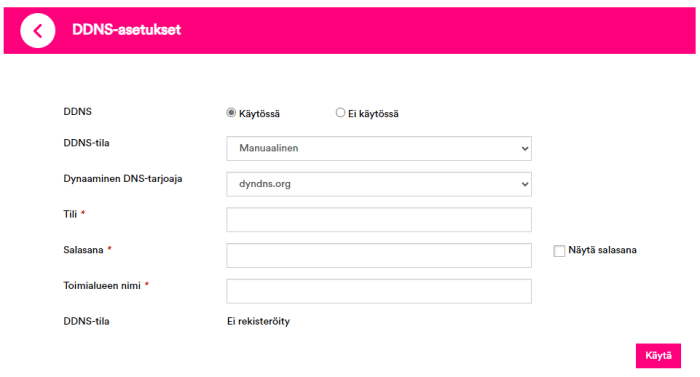Click the DDNS-asetukset page title
Screen dimensions: 700x377
pos(126,30)
